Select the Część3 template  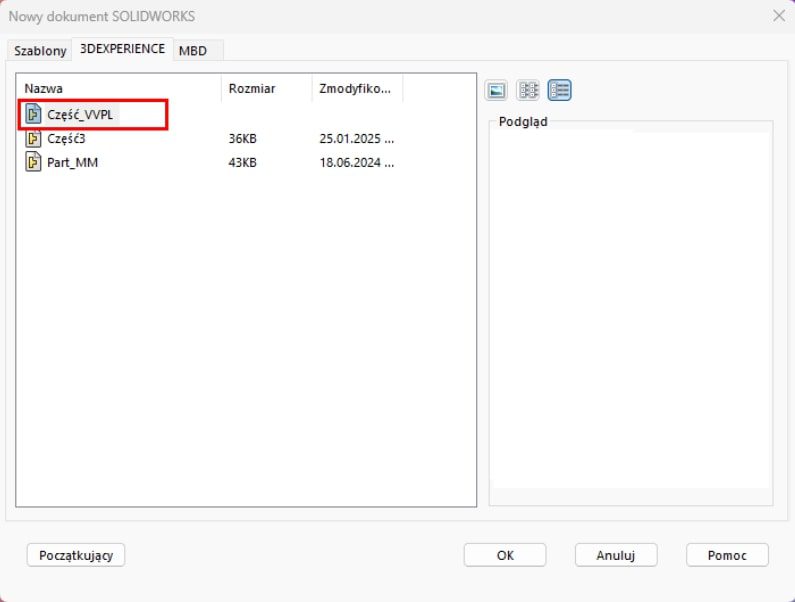tap(66, 138)
